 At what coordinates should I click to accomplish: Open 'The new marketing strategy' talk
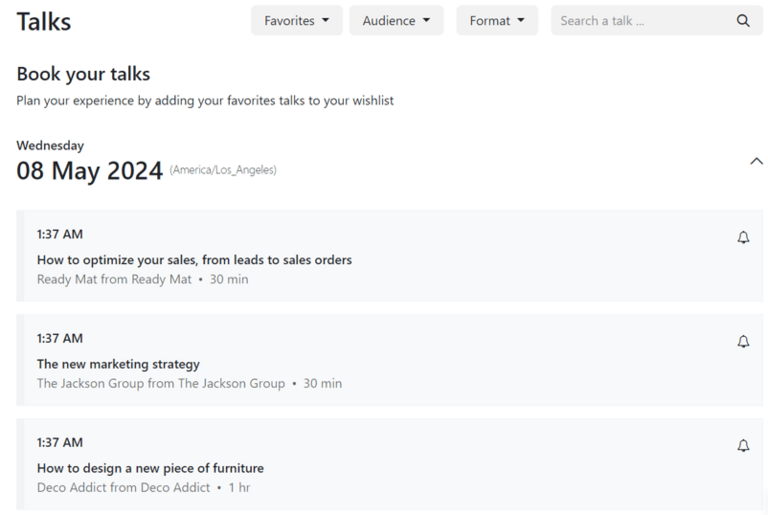(x=118, y=364)
